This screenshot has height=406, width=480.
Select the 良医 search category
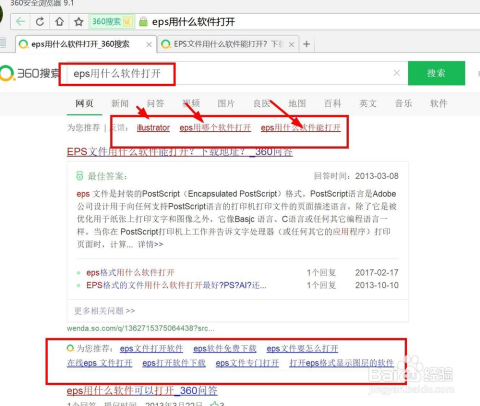(x=262, y=104)
